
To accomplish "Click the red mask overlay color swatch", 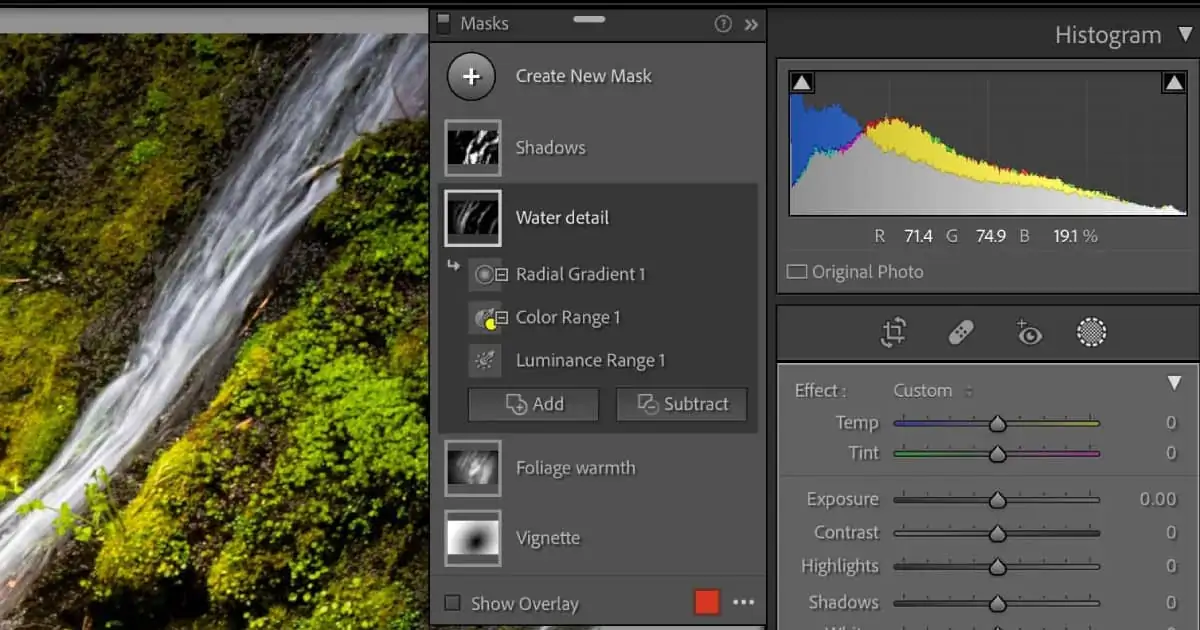I will coord(708,602).
